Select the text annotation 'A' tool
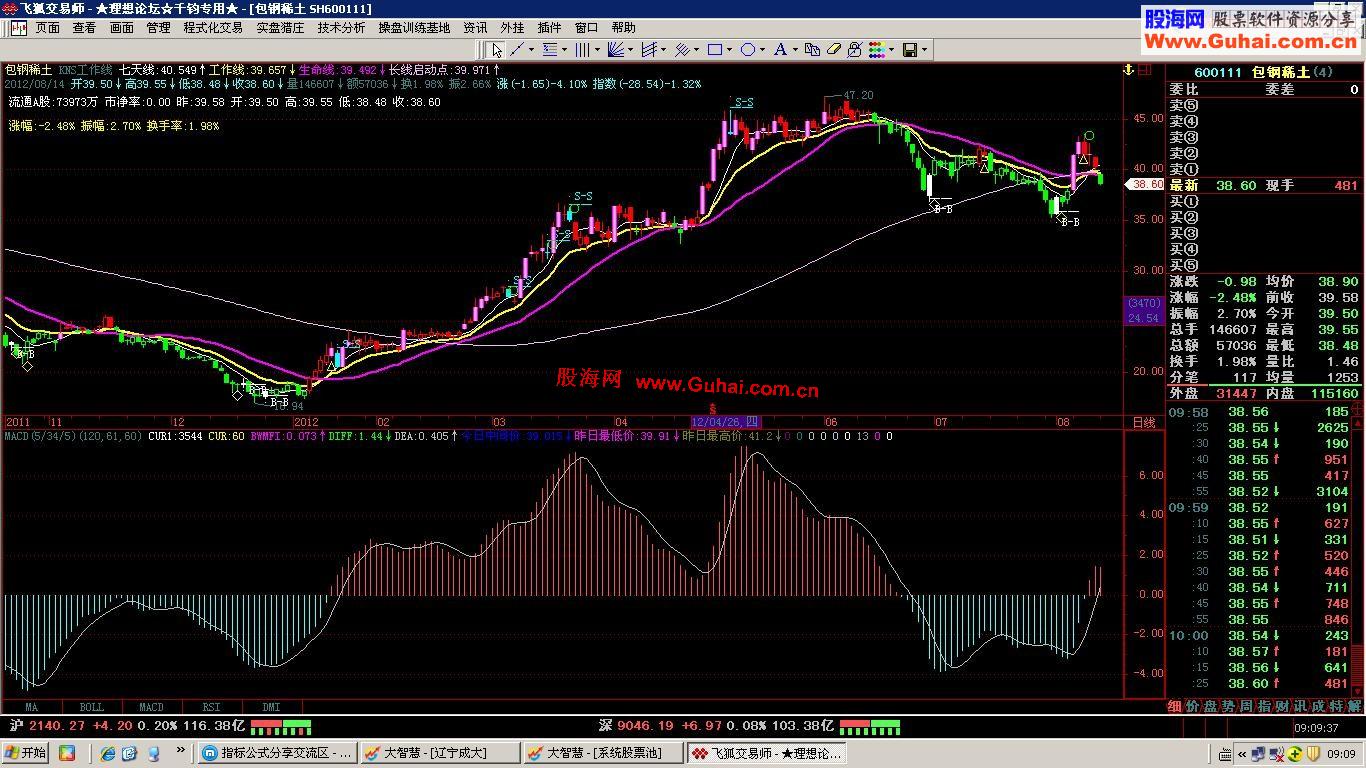The image size is (1366, 768). click(780, 49)
